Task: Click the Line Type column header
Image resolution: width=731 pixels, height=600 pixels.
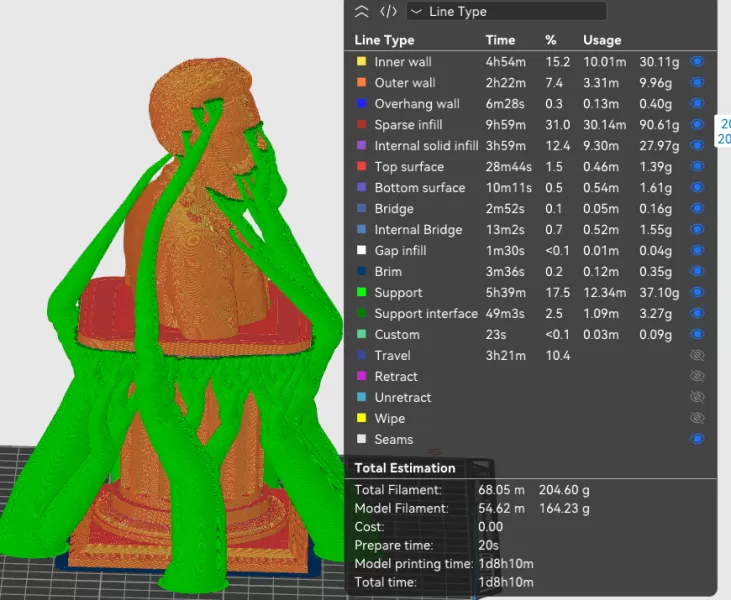Action: point(384,40)
